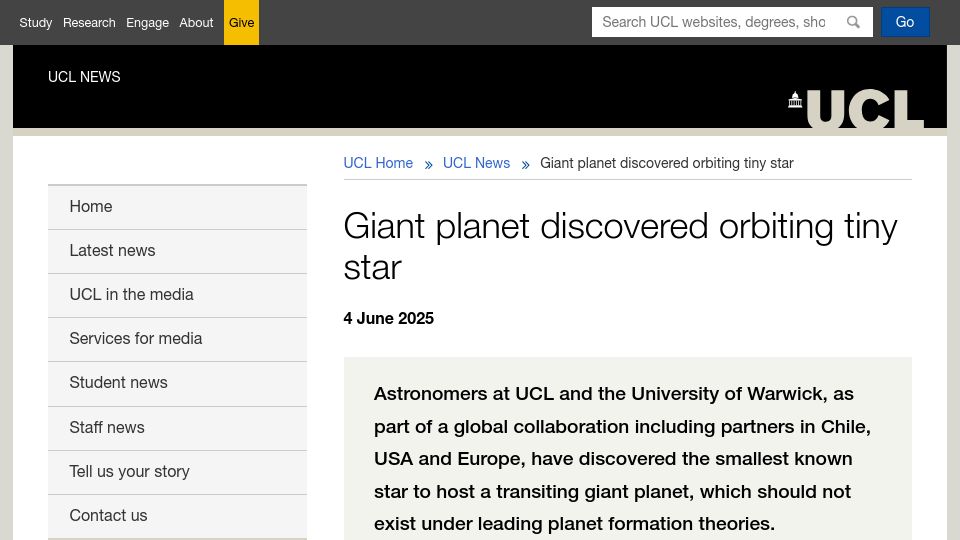The height and width of the screenshot is (540, 960).
Task: Open Tell us your story page
Action: click(178, 472)
